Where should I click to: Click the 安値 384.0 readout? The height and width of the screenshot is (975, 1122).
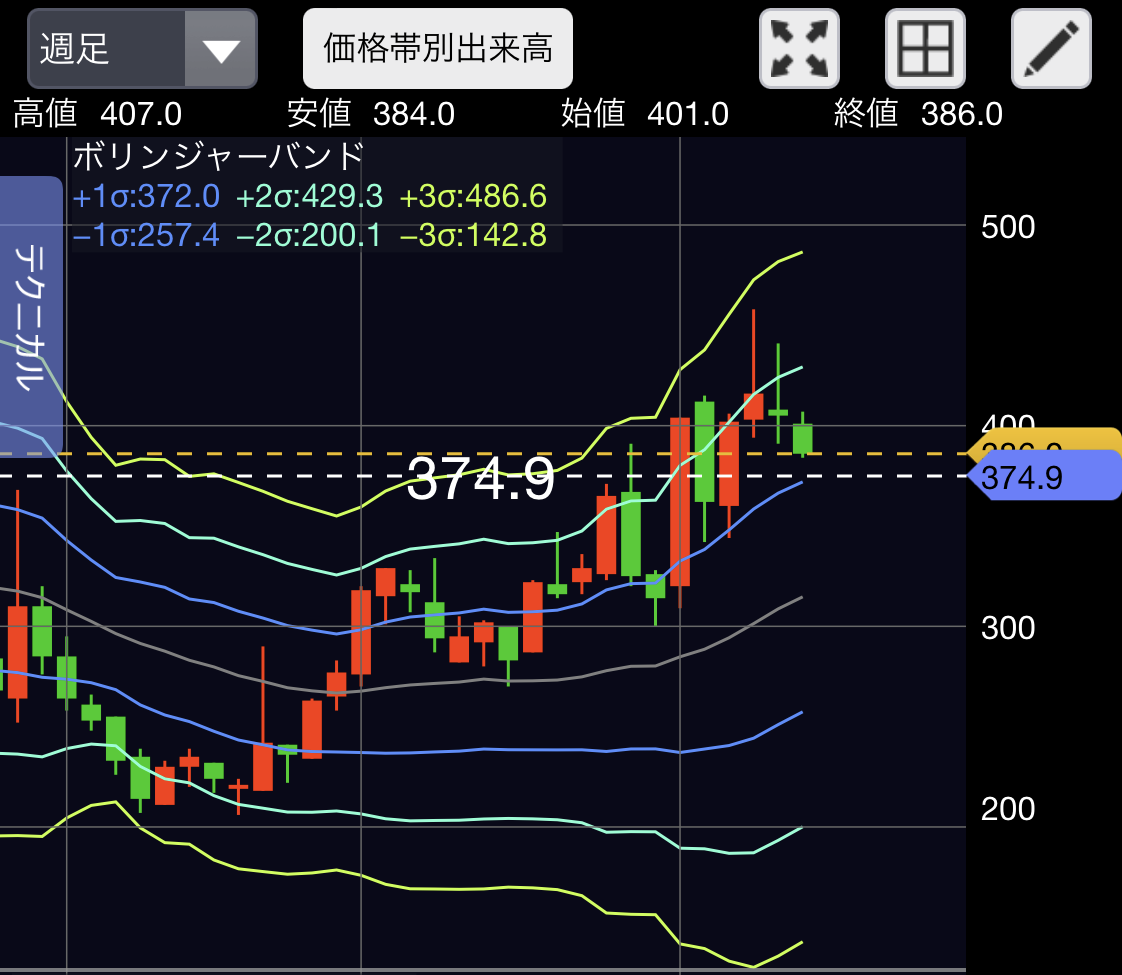coord(371,114)
